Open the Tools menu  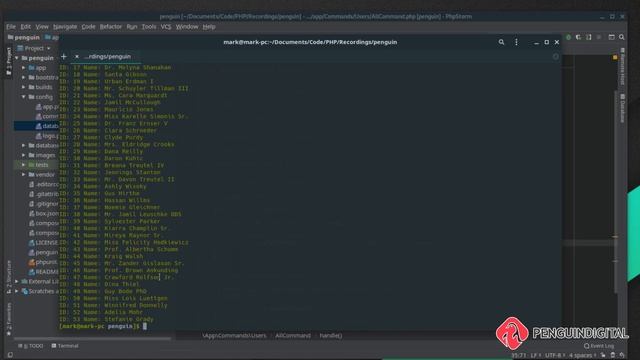149,27
